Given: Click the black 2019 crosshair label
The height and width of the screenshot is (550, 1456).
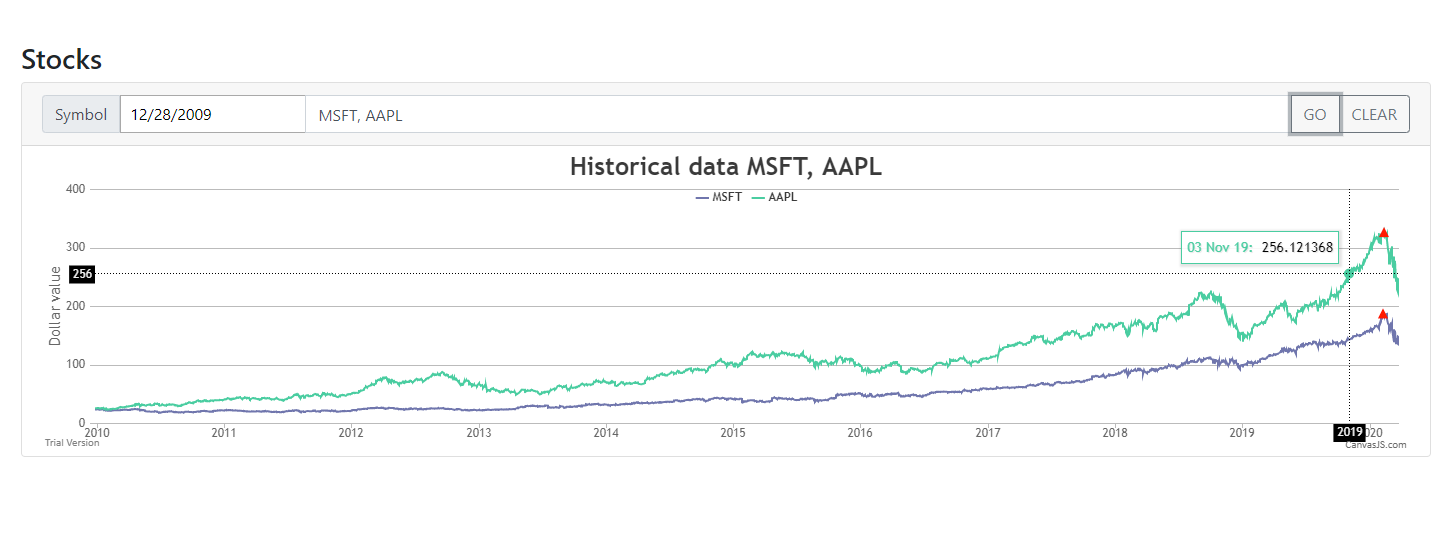Looking at the screenshot, I should click(1350, 432).
